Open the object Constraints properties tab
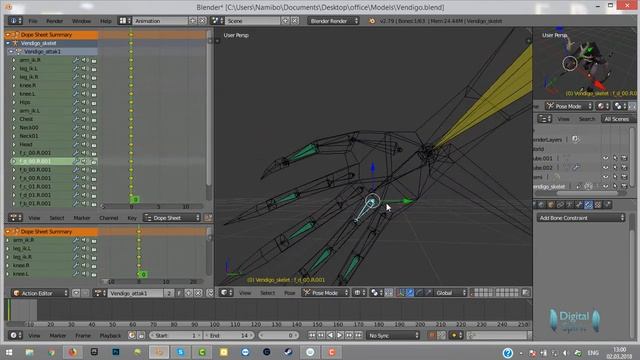Screen dimensions: 640x360 coord(560,204)
